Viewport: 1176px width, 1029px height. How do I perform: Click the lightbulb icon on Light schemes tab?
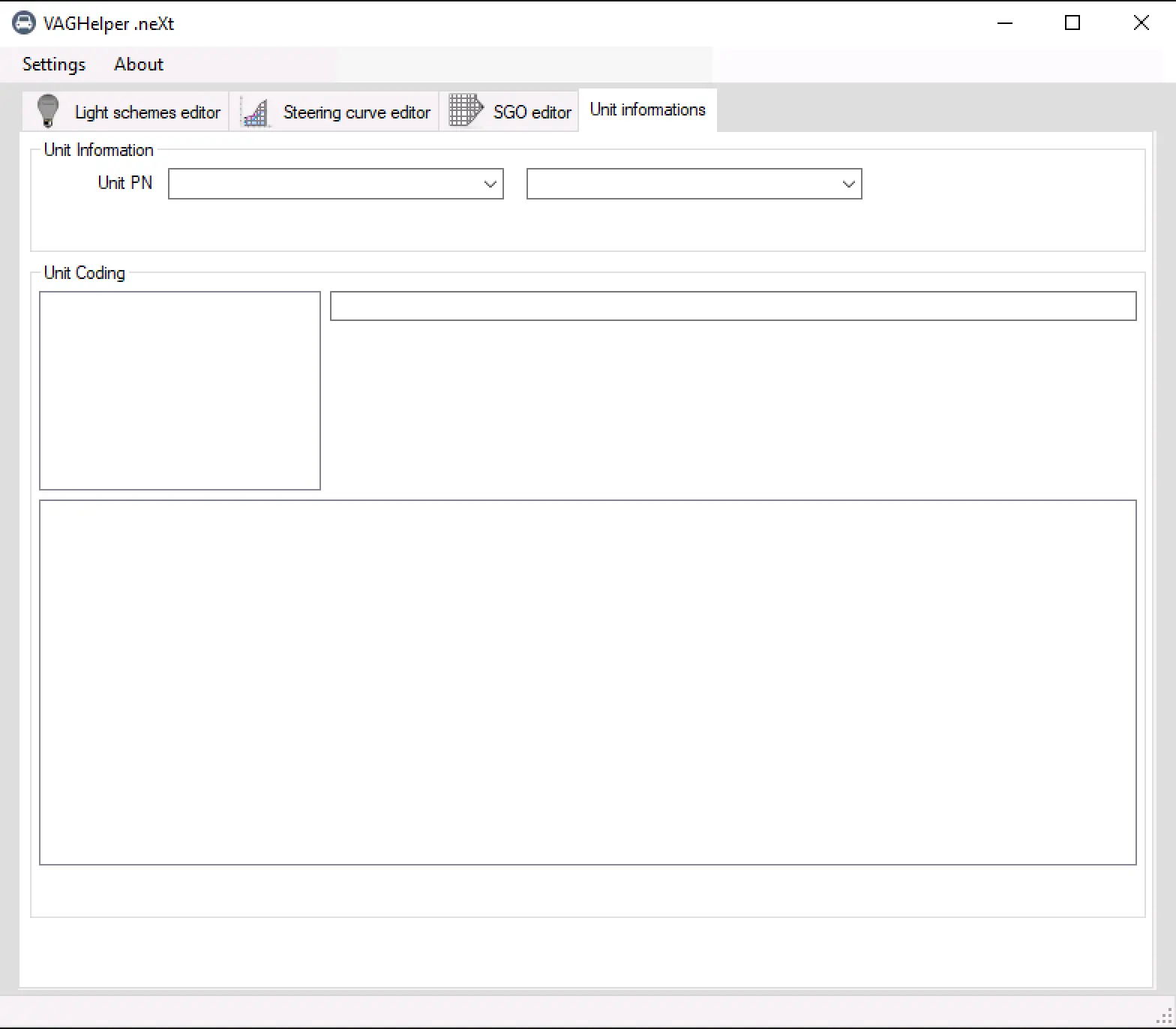tap(48, 111)
